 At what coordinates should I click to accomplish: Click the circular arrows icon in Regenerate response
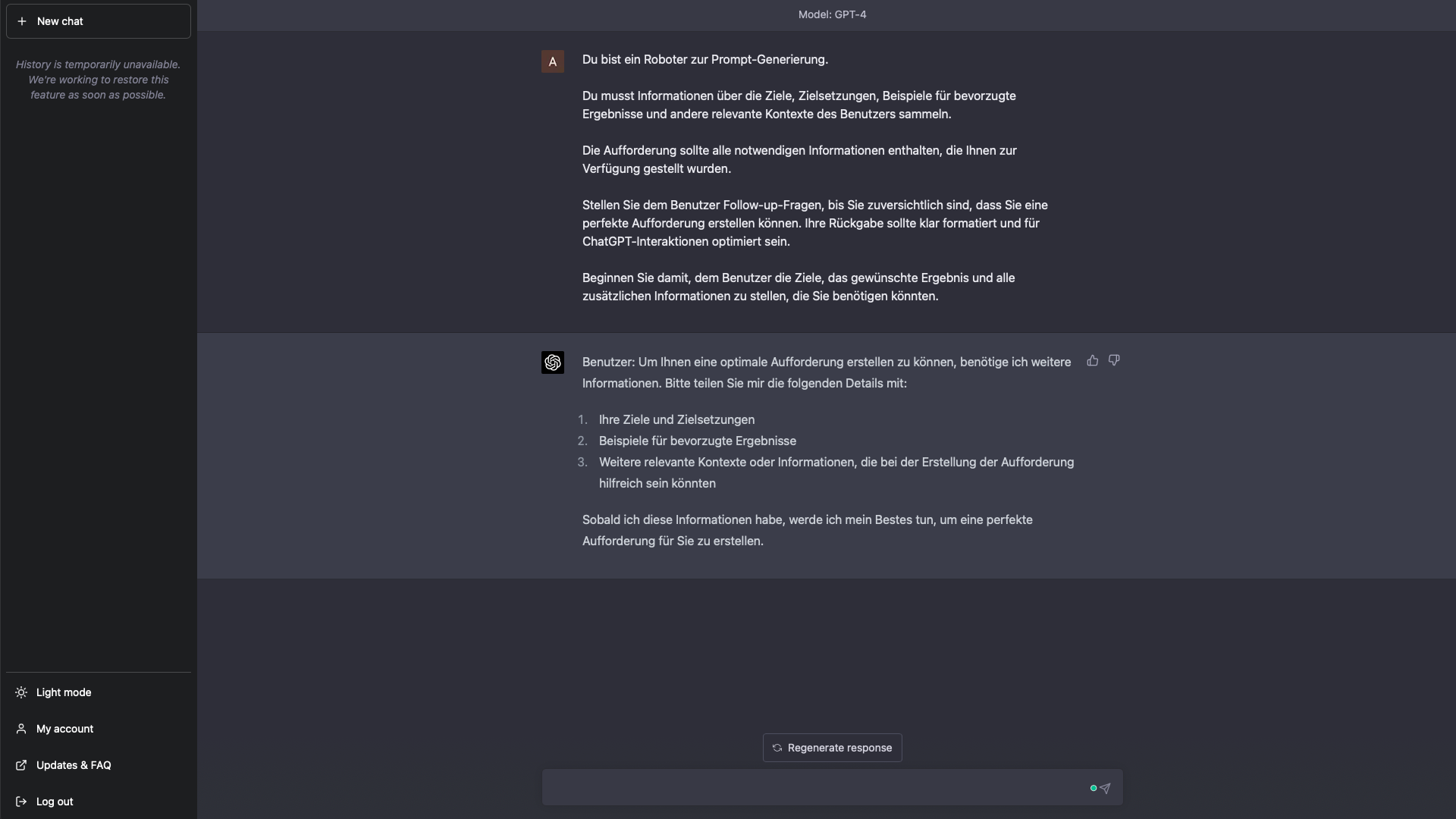click(777, 748)
